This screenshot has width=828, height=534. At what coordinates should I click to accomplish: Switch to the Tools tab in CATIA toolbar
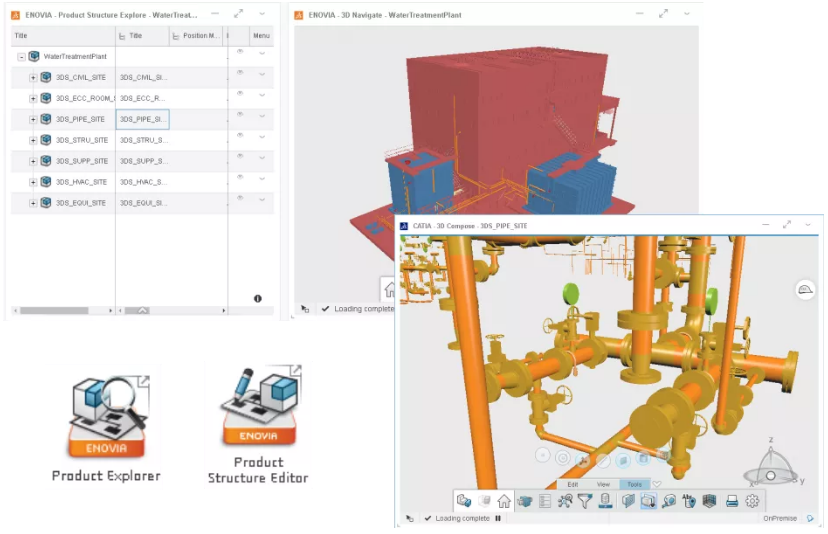tap(634, 484)
